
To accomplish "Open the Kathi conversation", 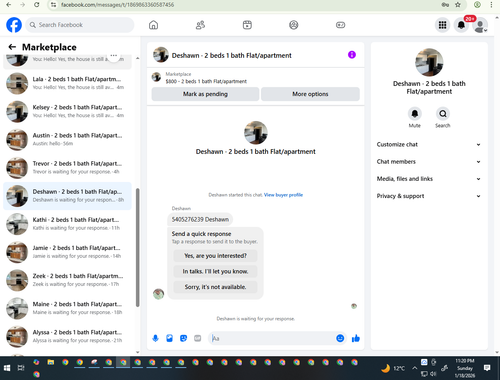I will pos(67,224).
